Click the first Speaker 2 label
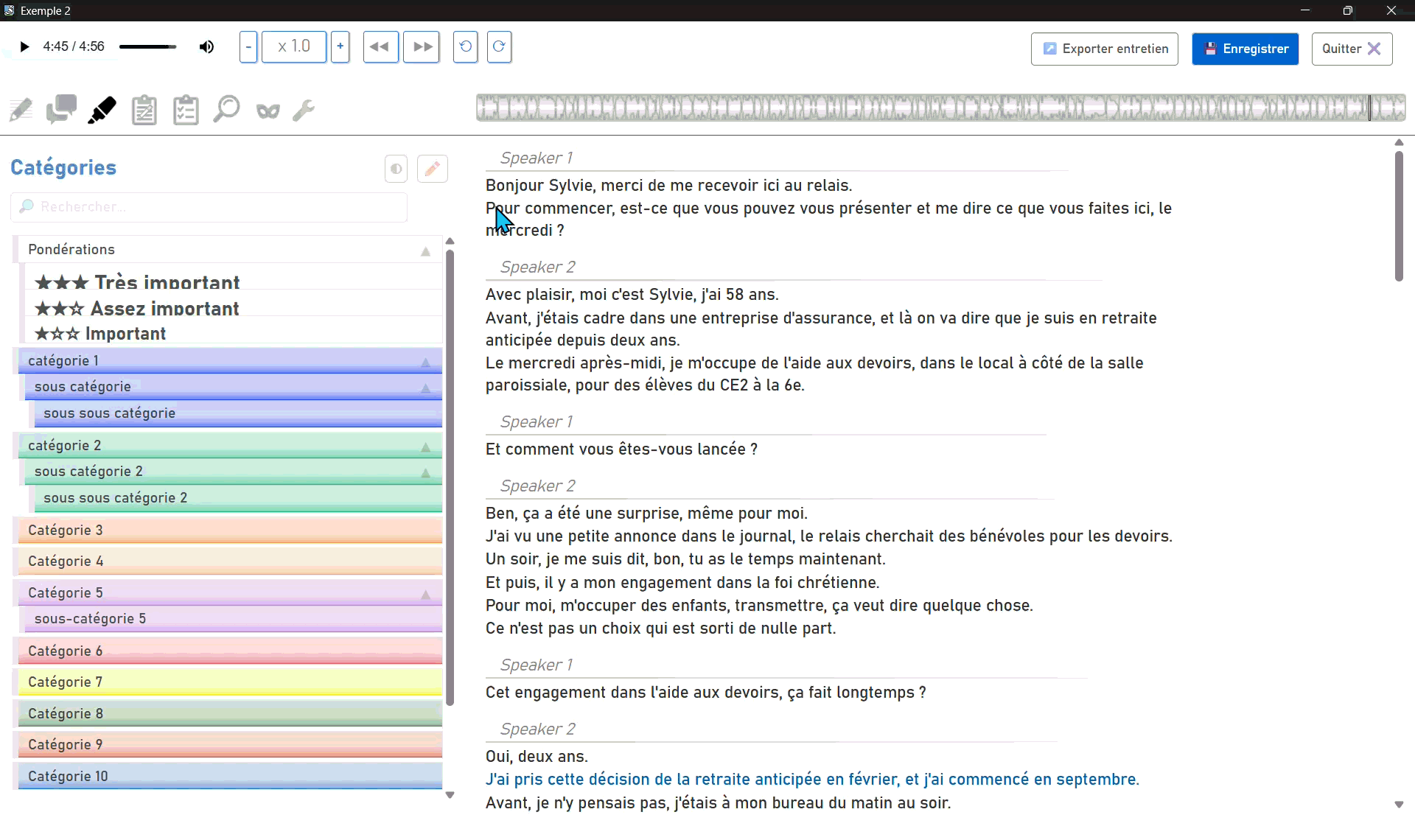 [537, 267]
